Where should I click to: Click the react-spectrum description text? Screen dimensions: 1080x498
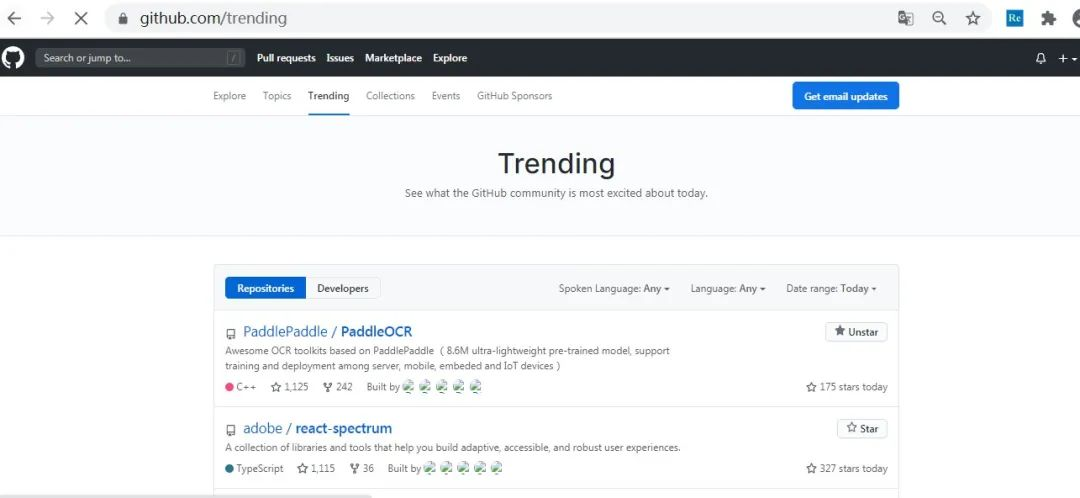(x=453, y=448)
